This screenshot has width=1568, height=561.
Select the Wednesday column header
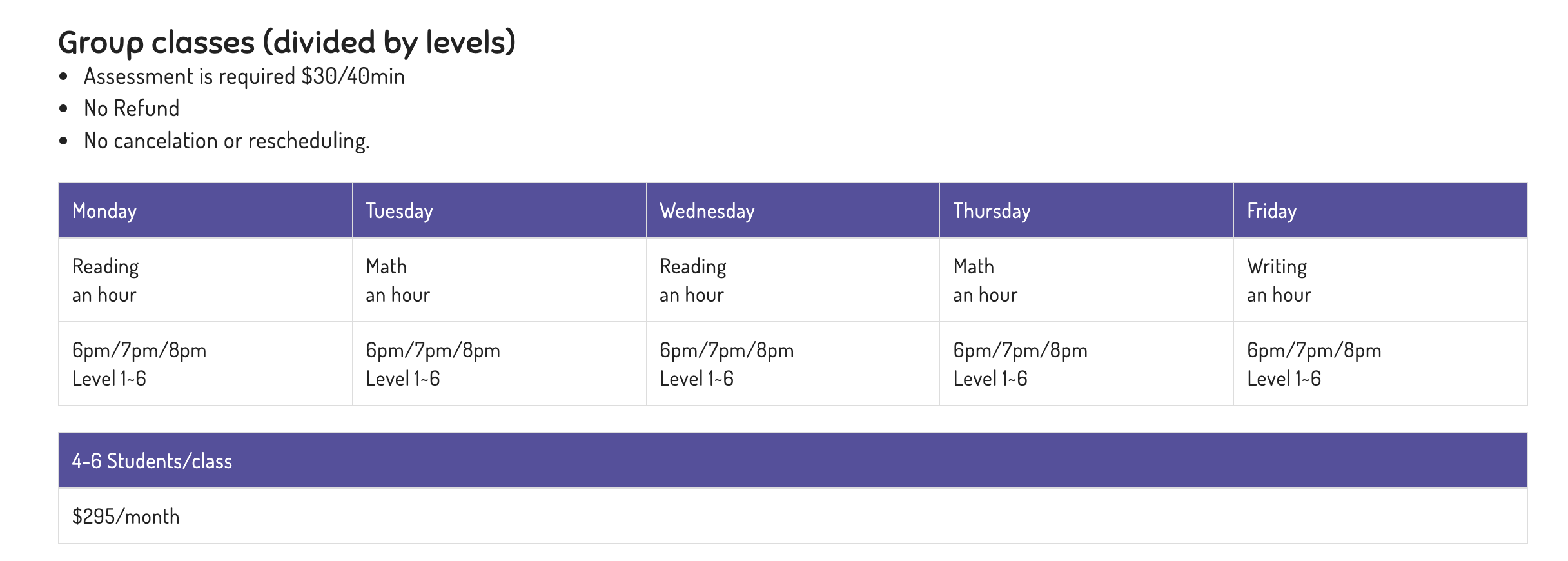[x=793, y=211]
